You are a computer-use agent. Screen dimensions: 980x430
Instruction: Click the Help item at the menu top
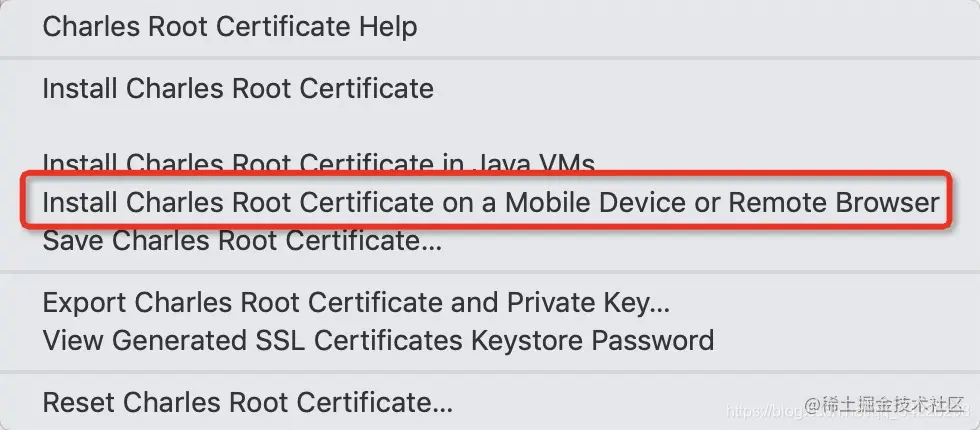point(229,26)
